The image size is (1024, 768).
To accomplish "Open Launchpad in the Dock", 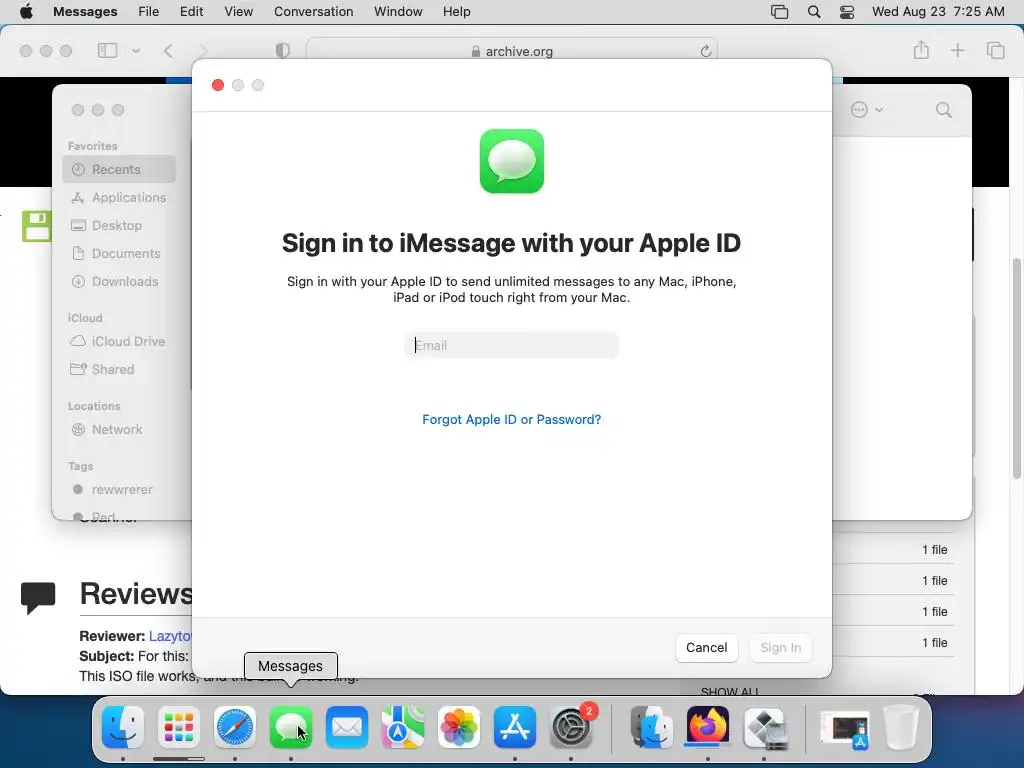I will pyautogui.click(x=179, y=727).
